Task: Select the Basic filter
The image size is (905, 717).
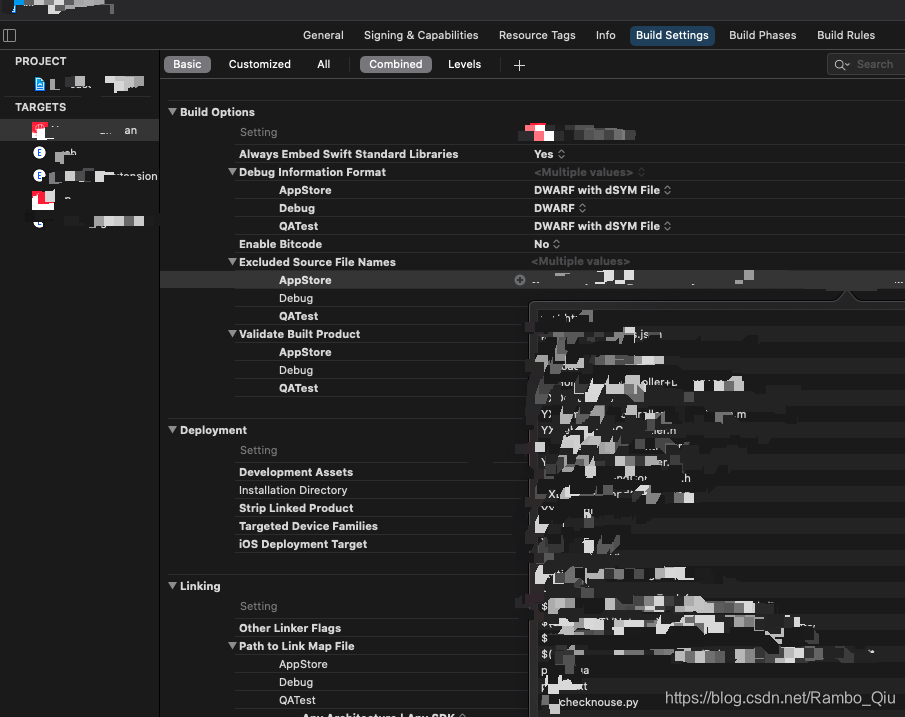Action: (x=187, y=64)
